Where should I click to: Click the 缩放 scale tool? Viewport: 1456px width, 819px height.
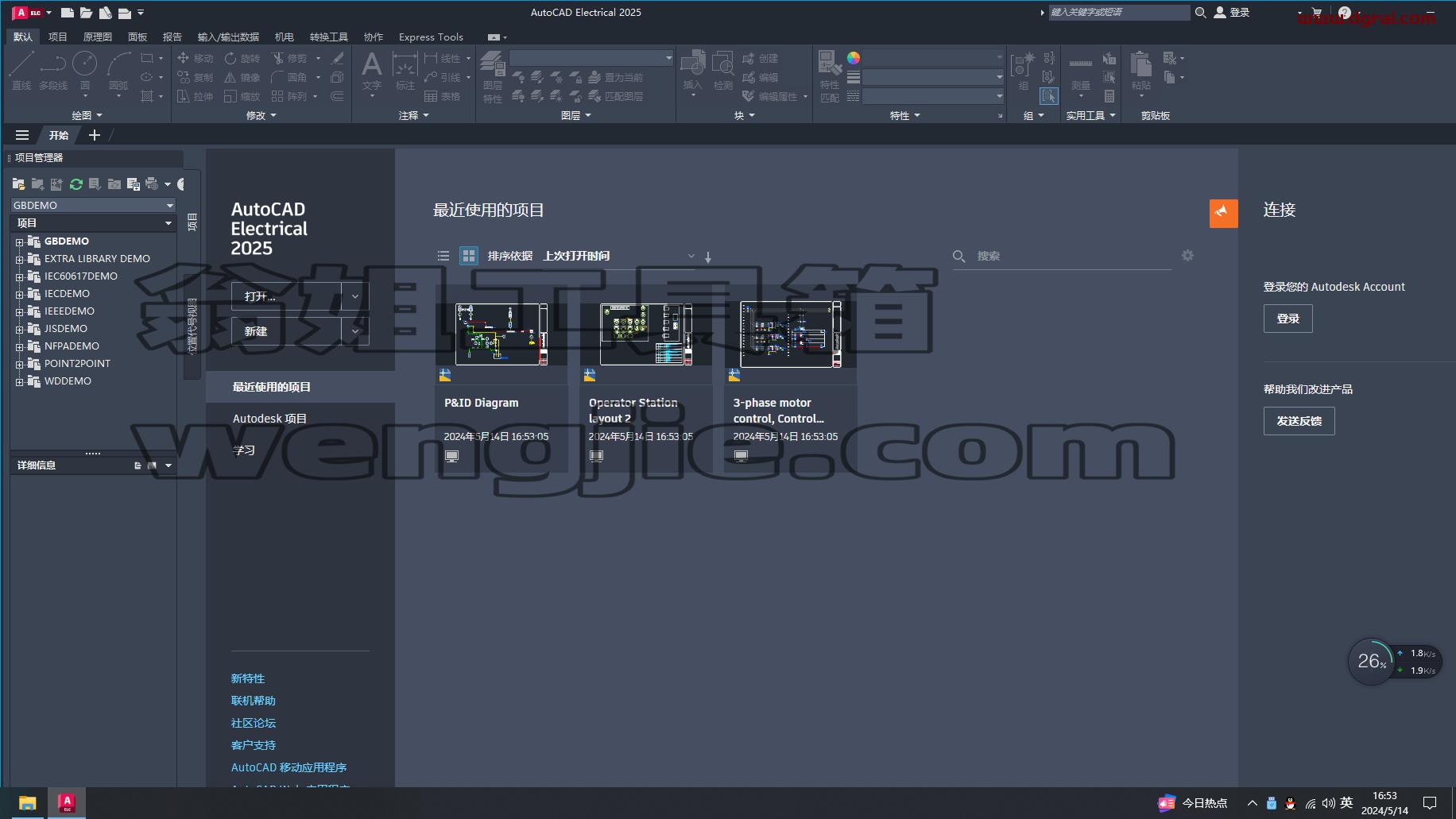(242, 96)
